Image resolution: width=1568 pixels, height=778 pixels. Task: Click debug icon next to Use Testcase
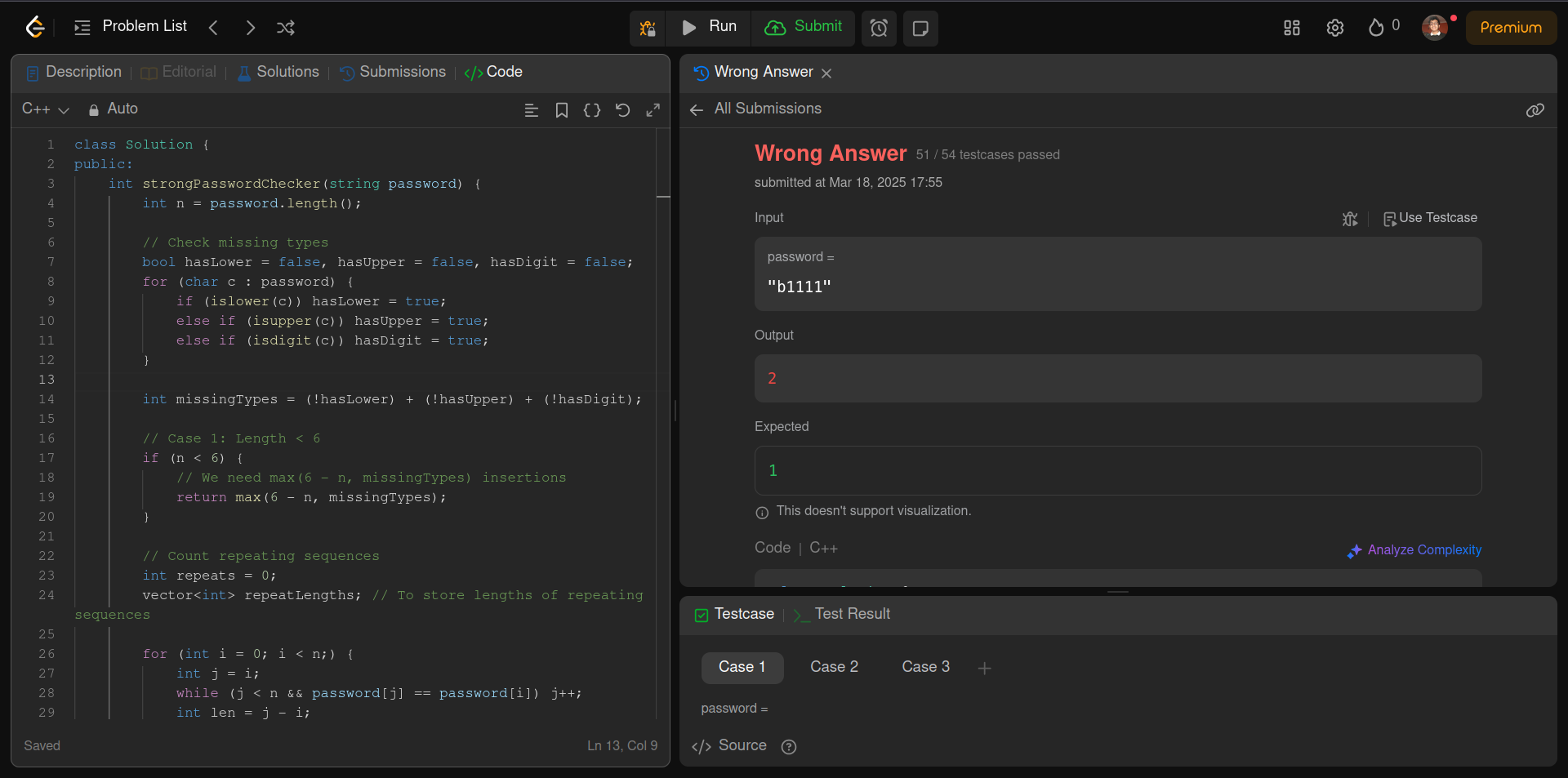point(1350,219)
